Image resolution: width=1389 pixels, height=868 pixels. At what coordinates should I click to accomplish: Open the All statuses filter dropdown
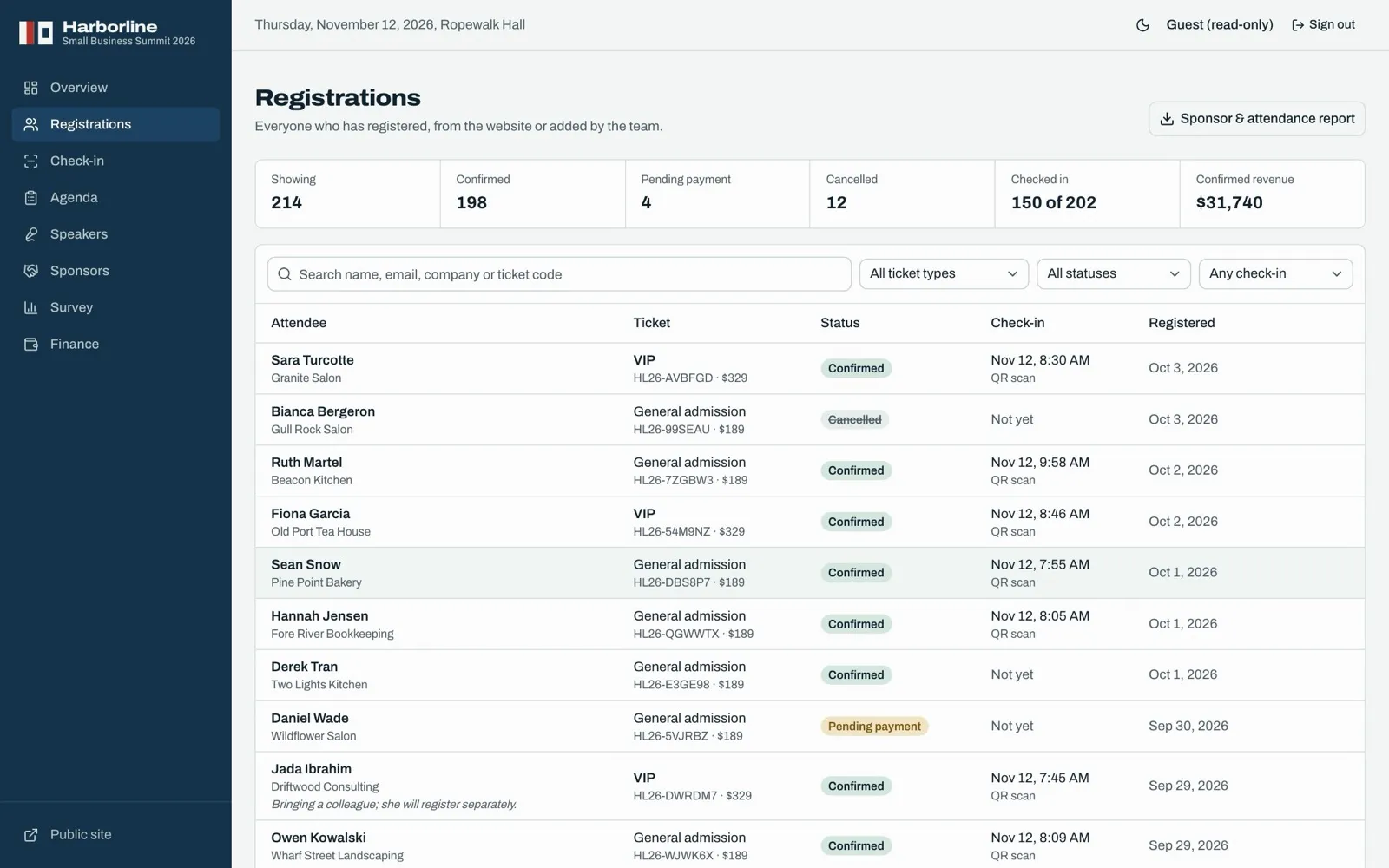[x=1113, y=273]
